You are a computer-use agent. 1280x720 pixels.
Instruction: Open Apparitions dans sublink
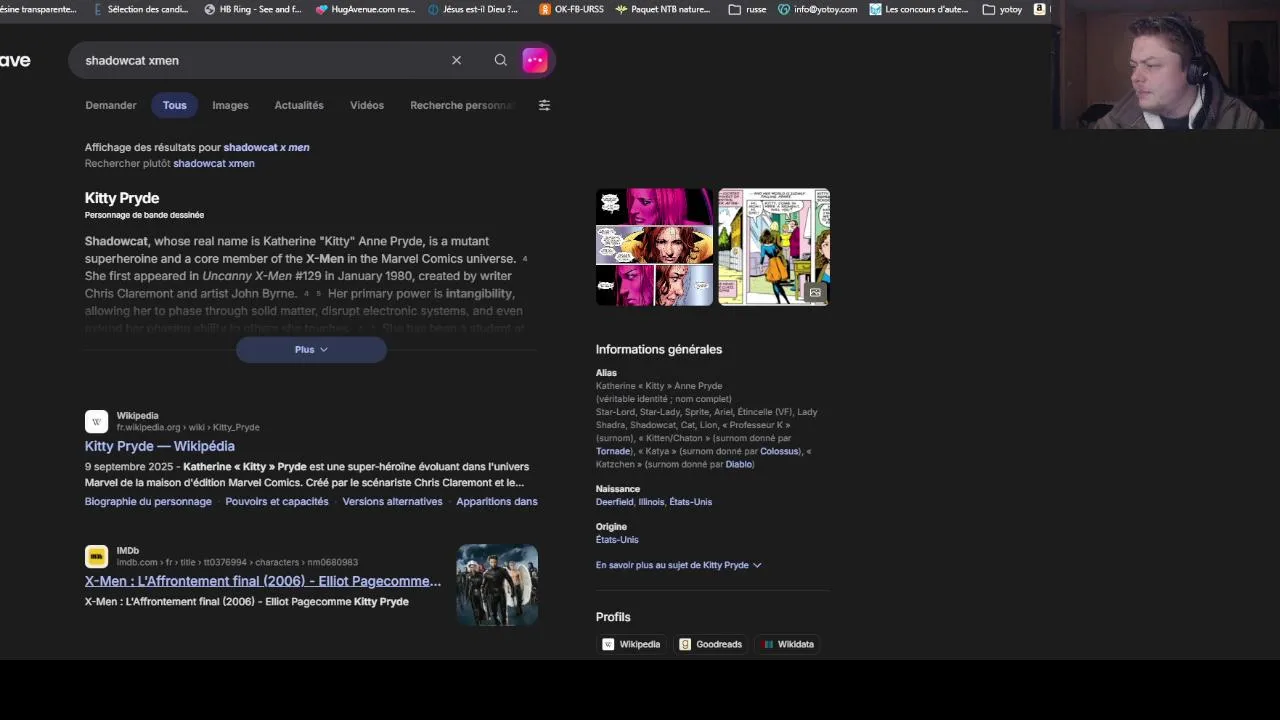pyautogui.click(x=497, y=501)
